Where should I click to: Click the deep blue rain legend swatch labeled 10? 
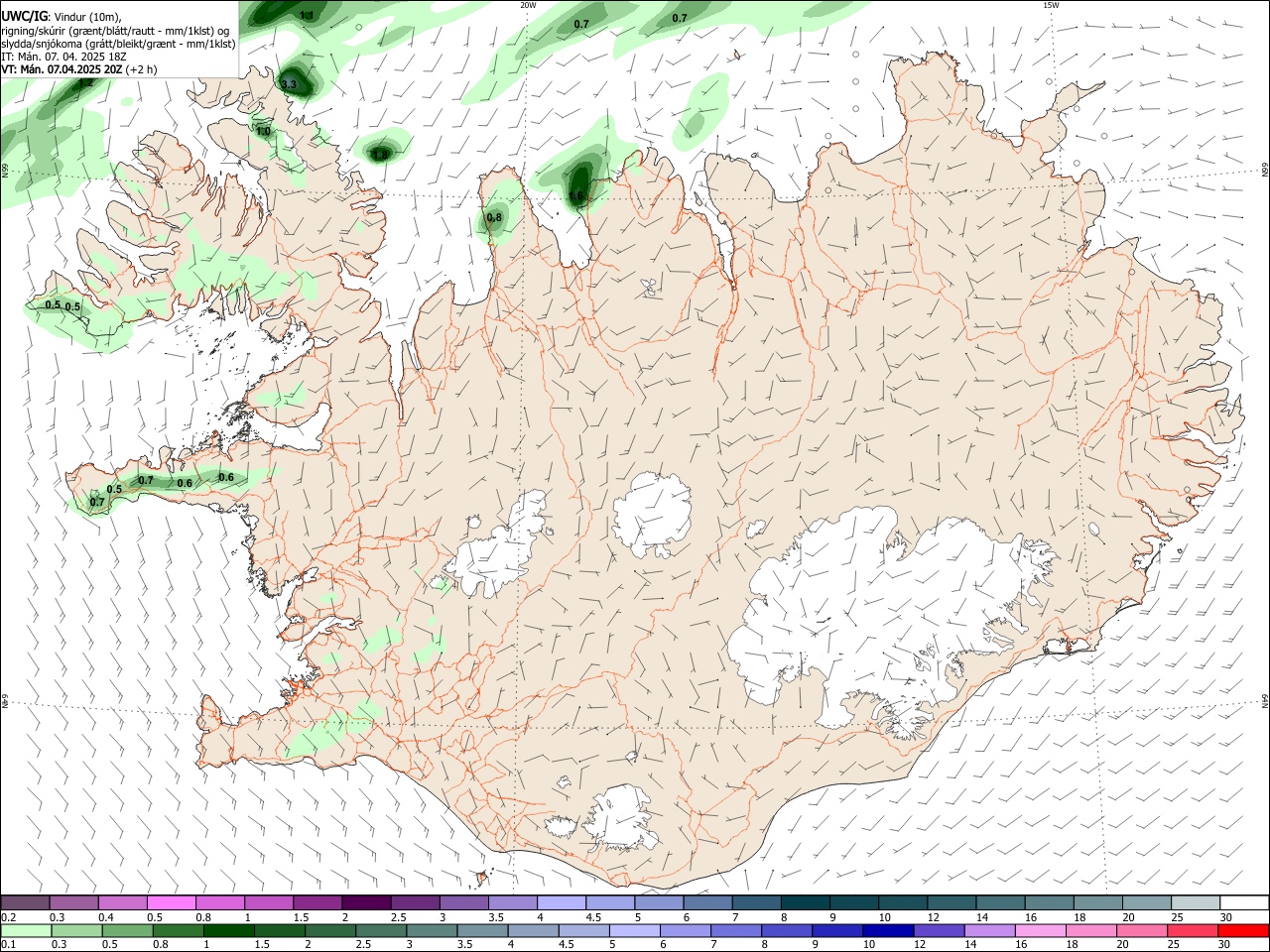[888, 930]
